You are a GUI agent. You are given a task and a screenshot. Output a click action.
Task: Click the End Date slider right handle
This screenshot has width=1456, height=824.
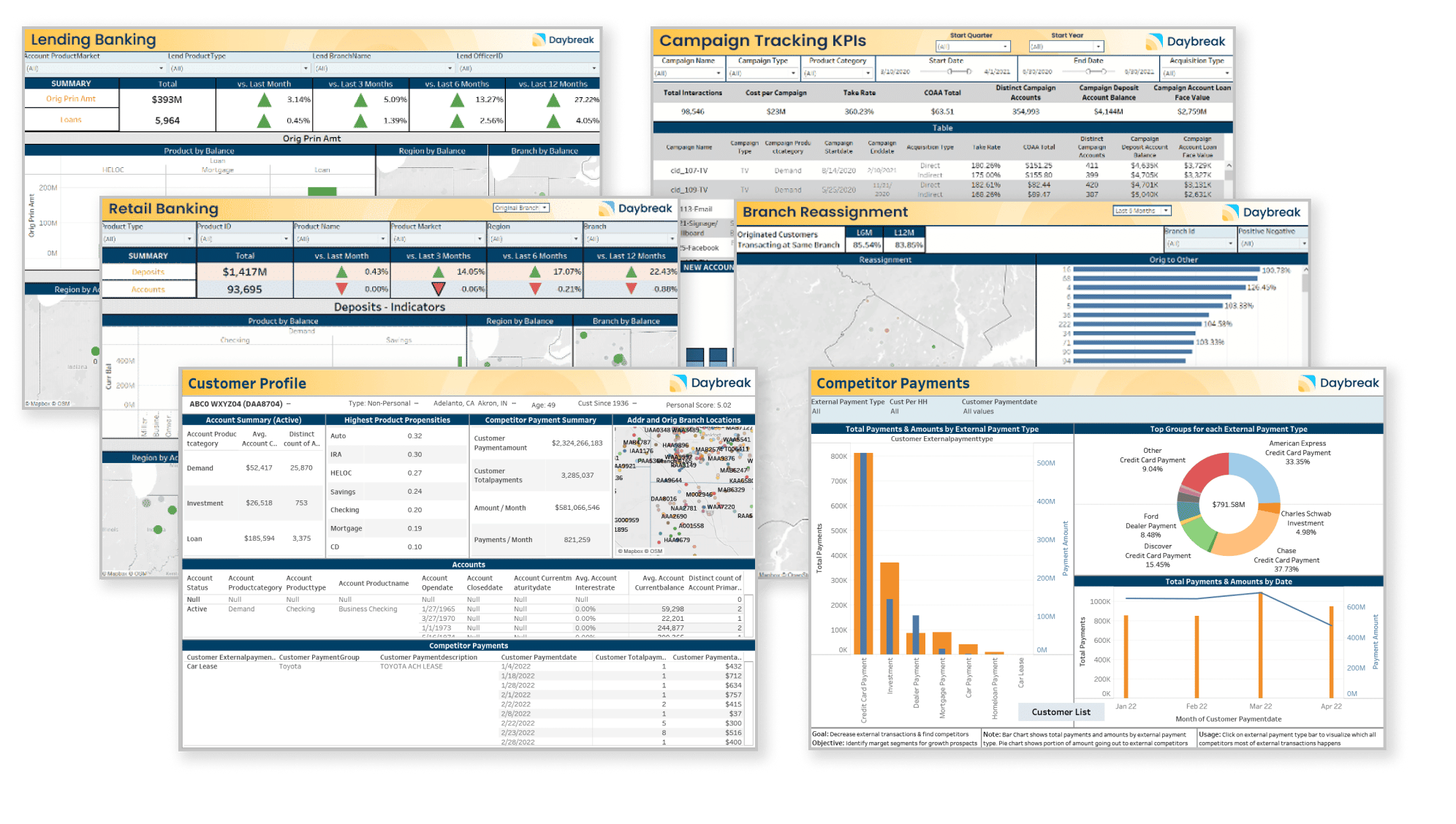[x=1104, y=72]
